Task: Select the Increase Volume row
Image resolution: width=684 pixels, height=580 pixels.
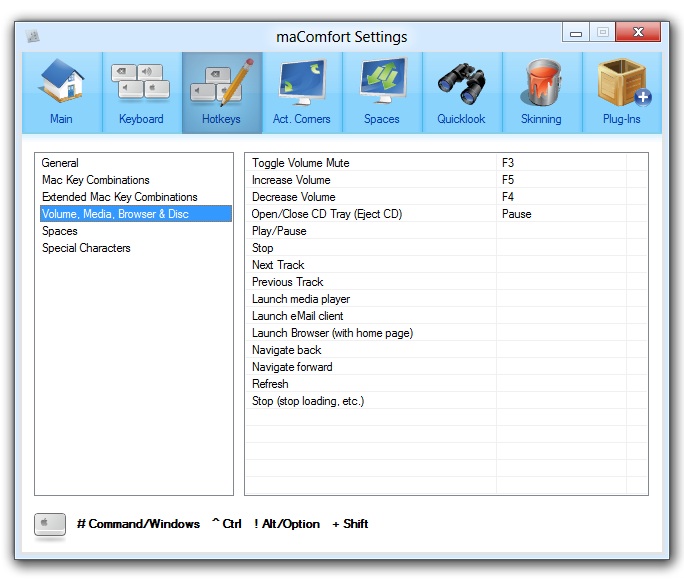Action: [x=446, y=180]
